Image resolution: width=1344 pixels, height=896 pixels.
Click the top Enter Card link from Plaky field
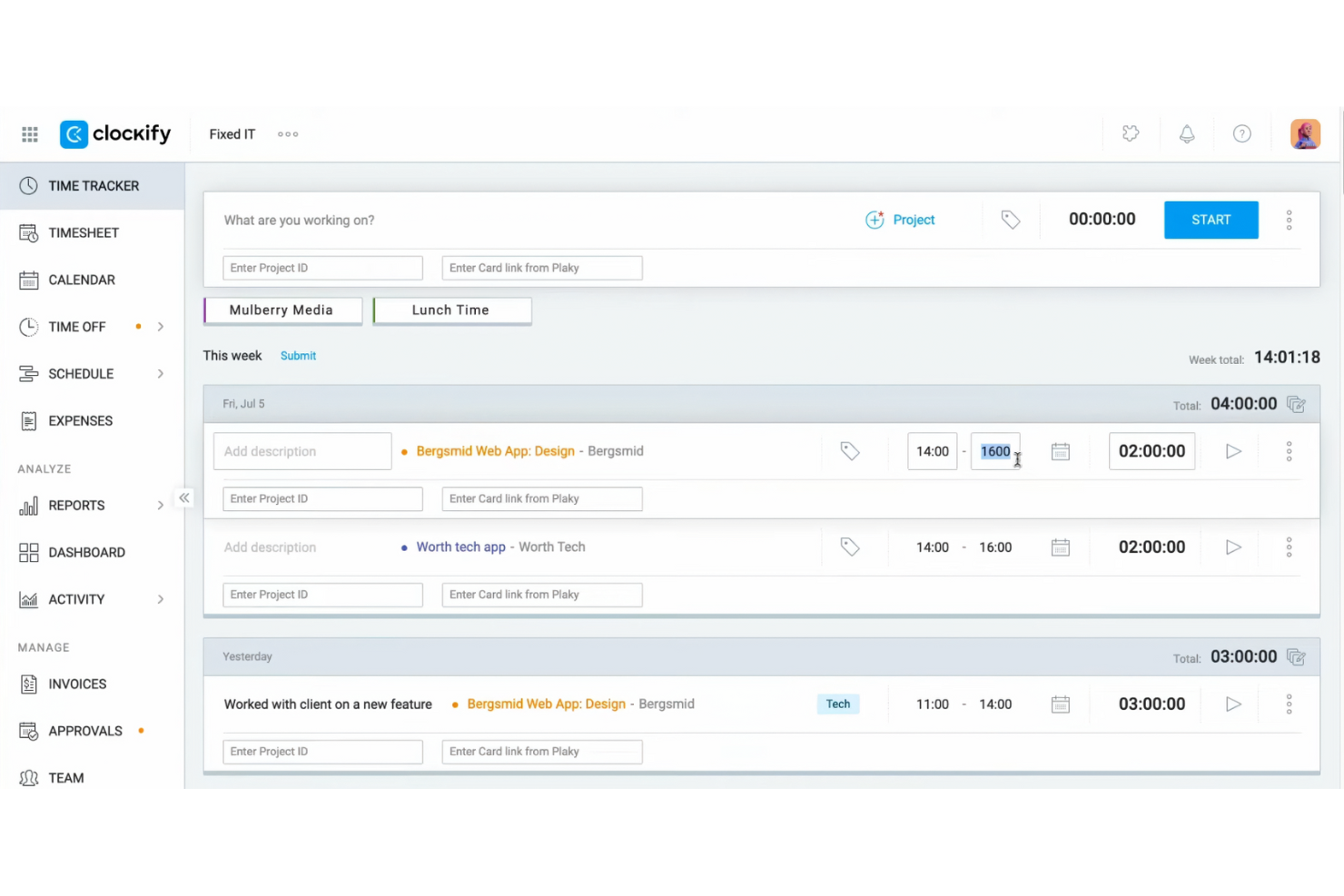click(x=542, y=268)
